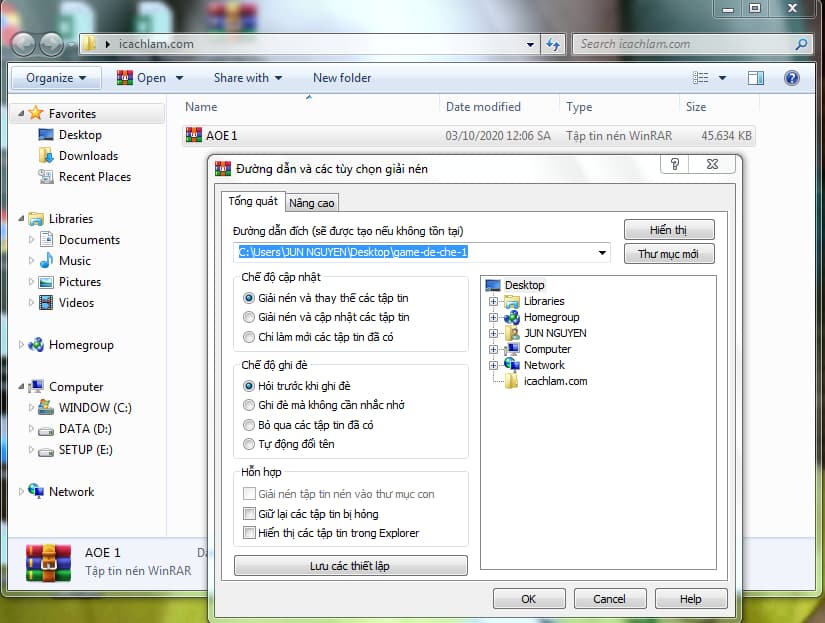The width and height of the screenshot is (825, 623).
Task: Click the Explorer help question mark icon
Action: [x=791, y=78]
